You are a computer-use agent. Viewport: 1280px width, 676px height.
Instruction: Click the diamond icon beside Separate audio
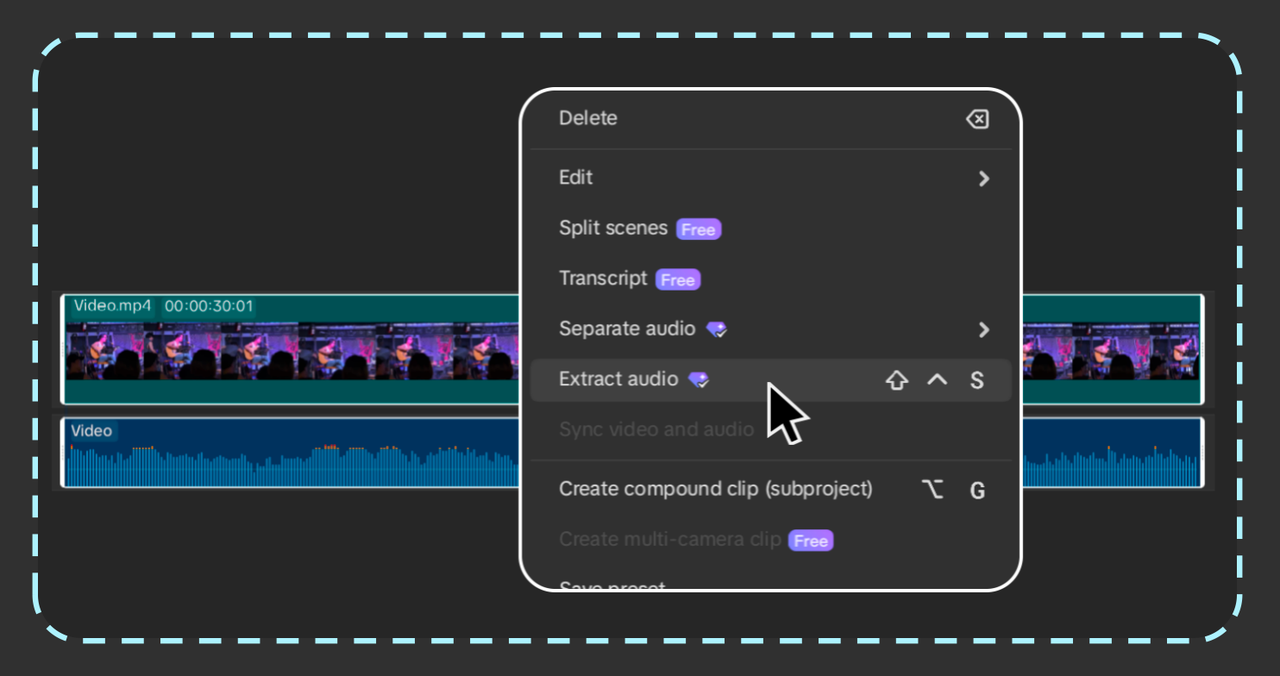pyautogui.click(x=716, y=329)
